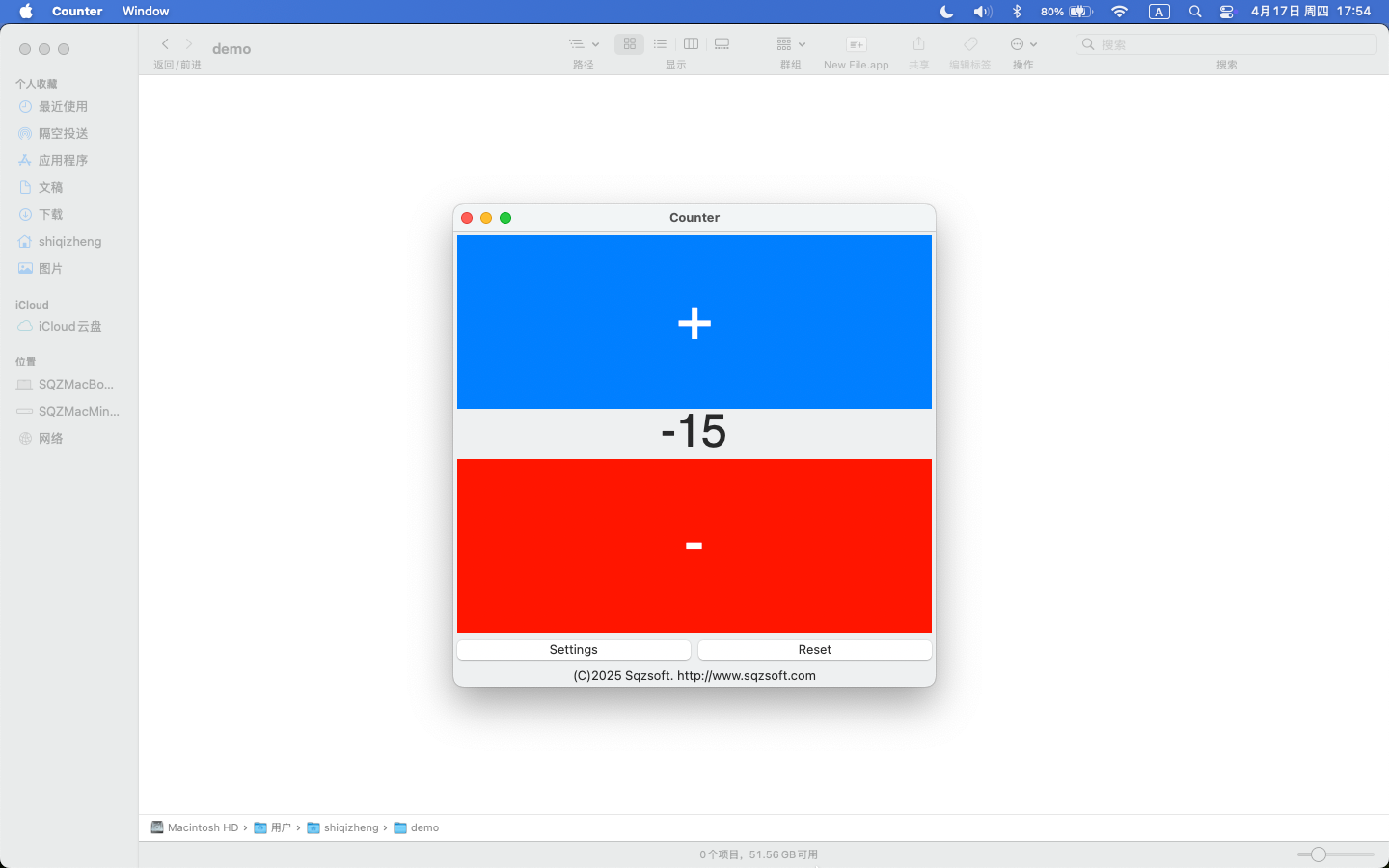Click the Finder share toolbar icon

point(919,44)
